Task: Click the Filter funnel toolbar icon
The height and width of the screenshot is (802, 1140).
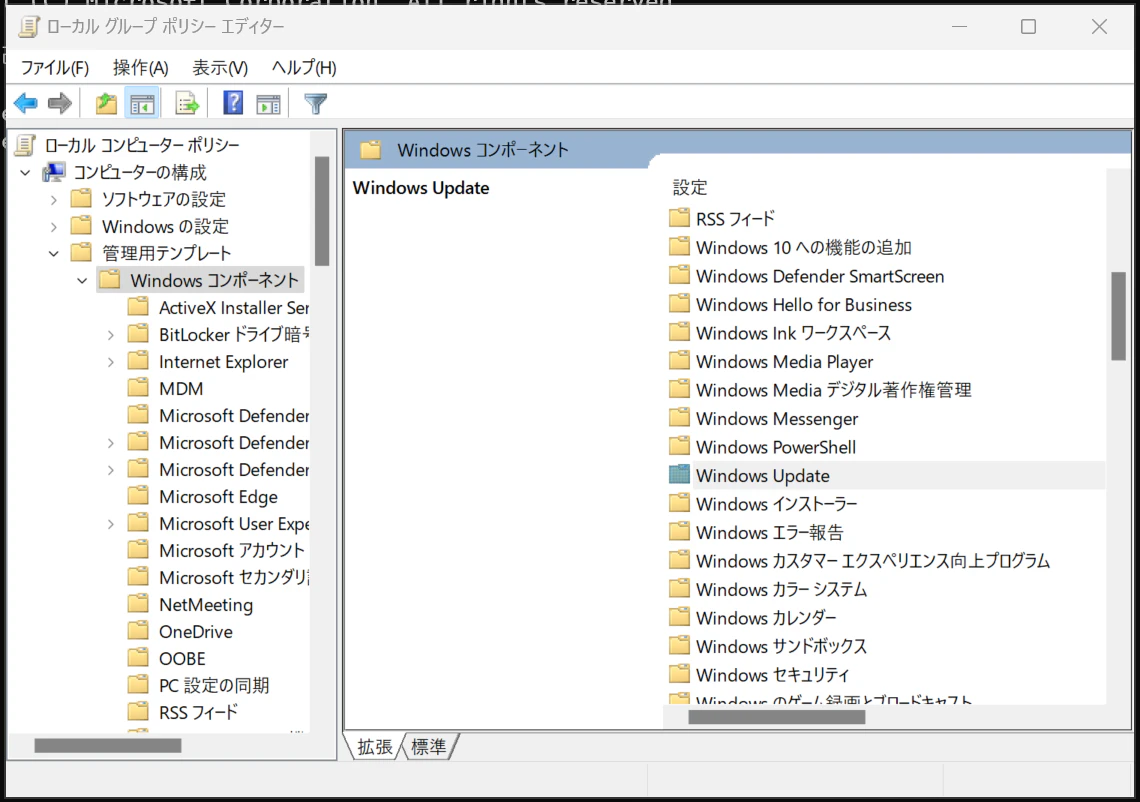Action: click(x=316, y=104)
